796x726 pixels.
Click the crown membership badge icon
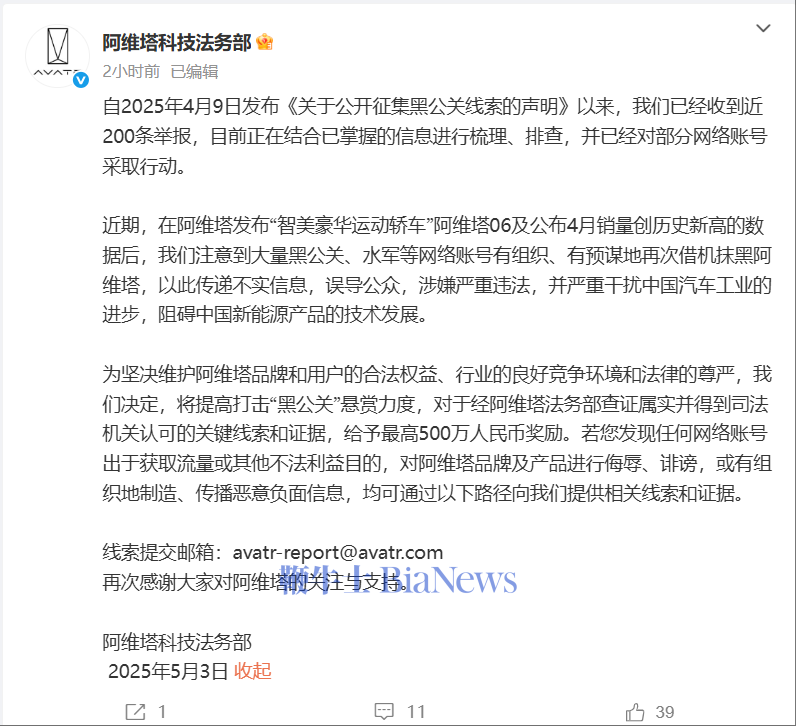(x=264, y=42)
